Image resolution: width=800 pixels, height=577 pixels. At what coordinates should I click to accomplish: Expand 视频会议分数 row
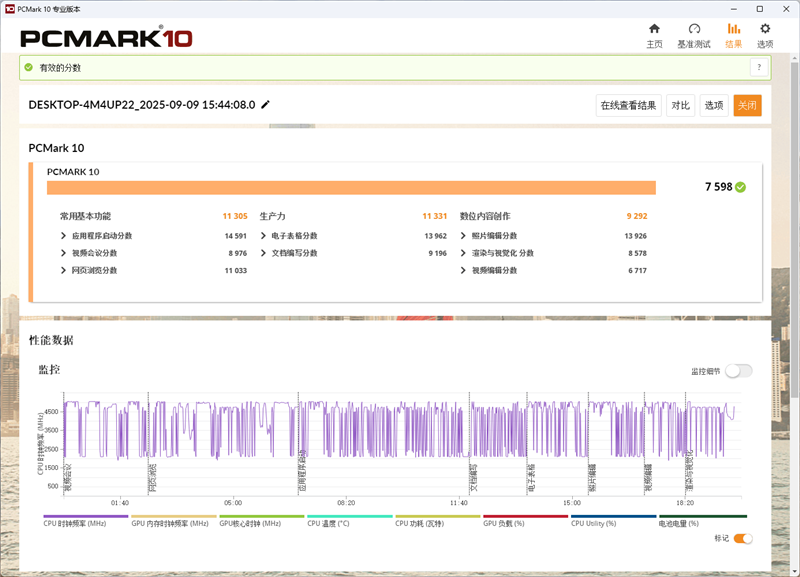pyautogui.click(x=63, y=253)
